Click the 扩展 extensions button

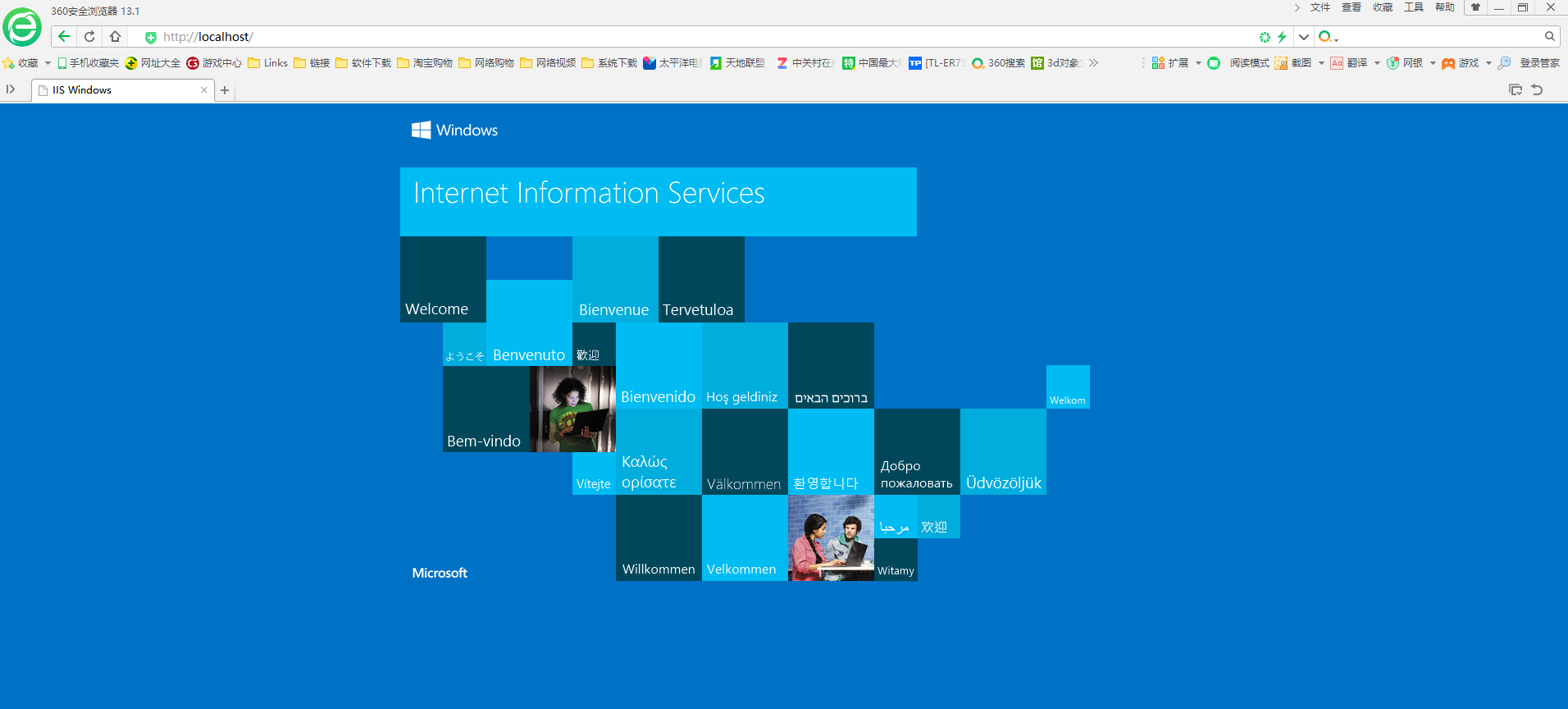click(1170, 63)
